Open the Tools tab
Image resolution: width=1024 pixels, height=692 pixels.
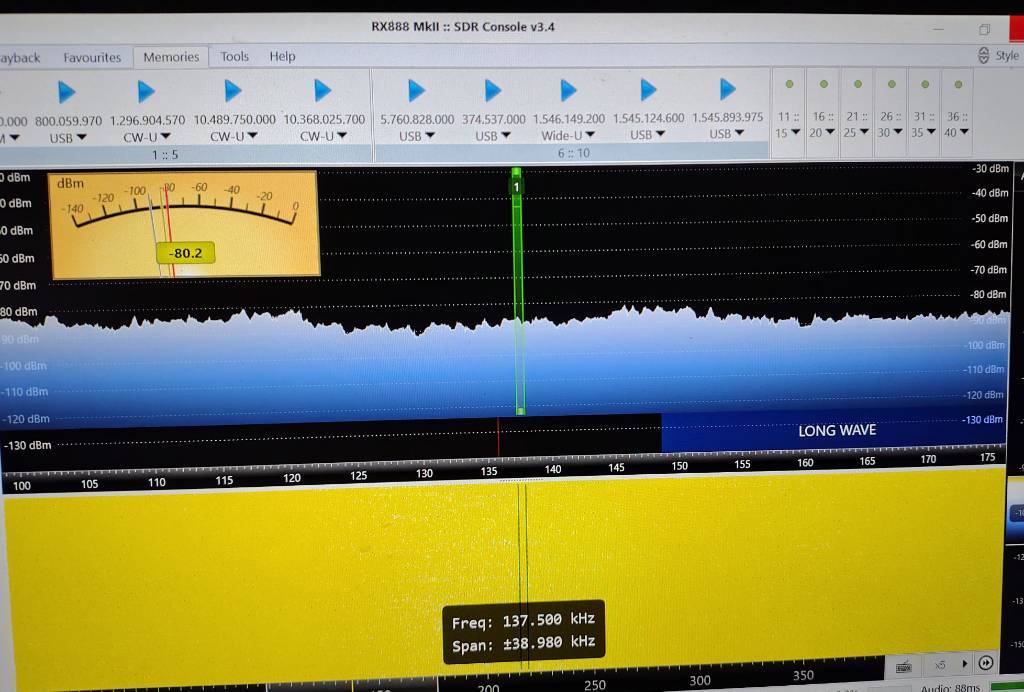tap(234, 57)
